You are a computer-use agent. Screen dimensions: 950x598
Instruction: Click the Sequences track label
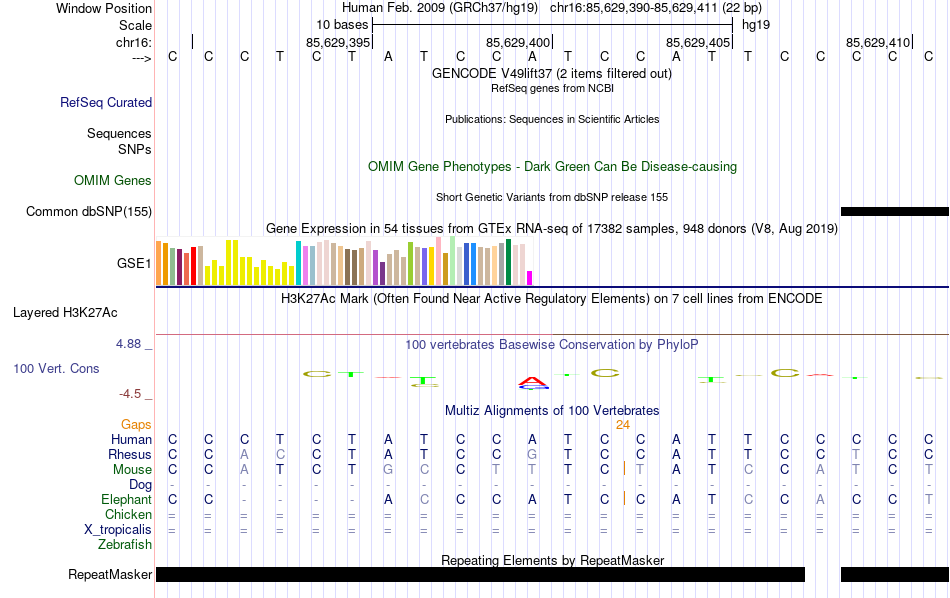119,133
